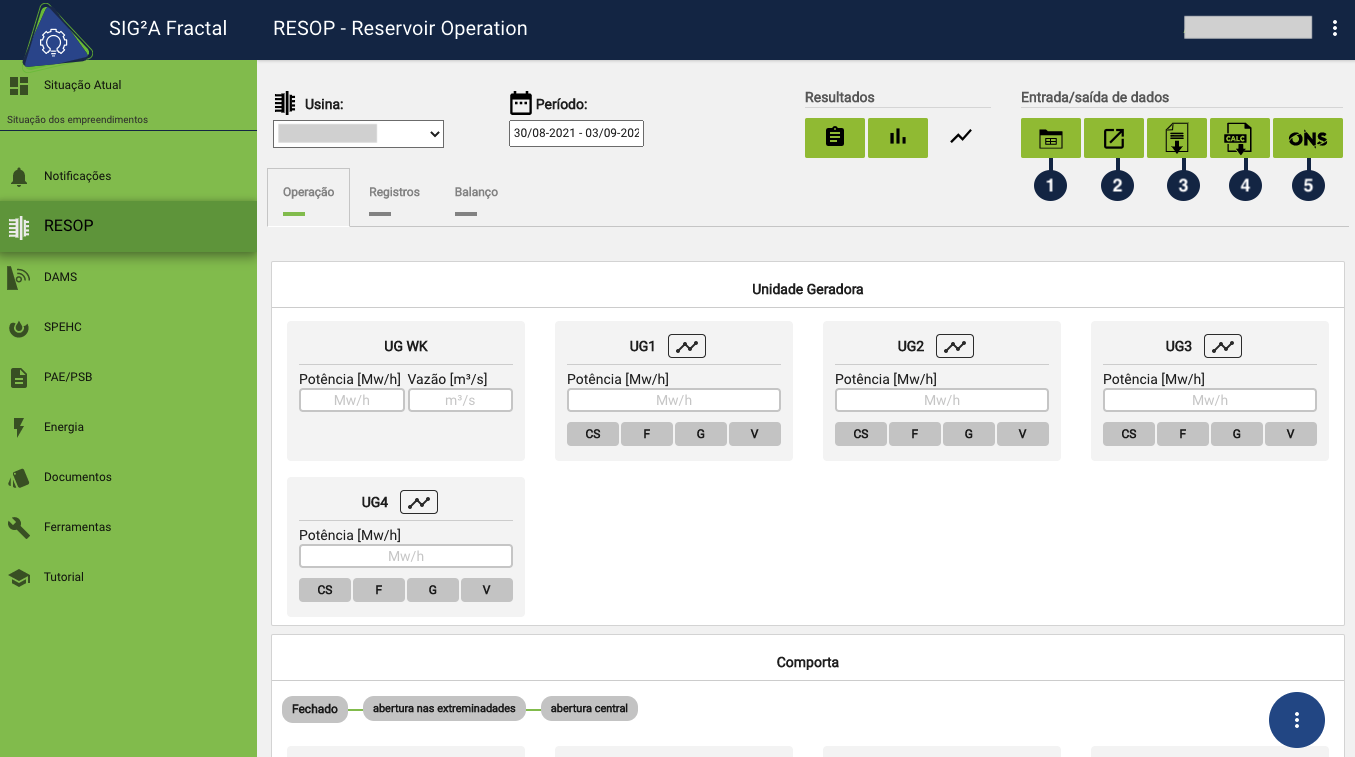The image size is (1355, 757).
Task: Show the line trend chart under Resultados
Action: tap(960, 137)
